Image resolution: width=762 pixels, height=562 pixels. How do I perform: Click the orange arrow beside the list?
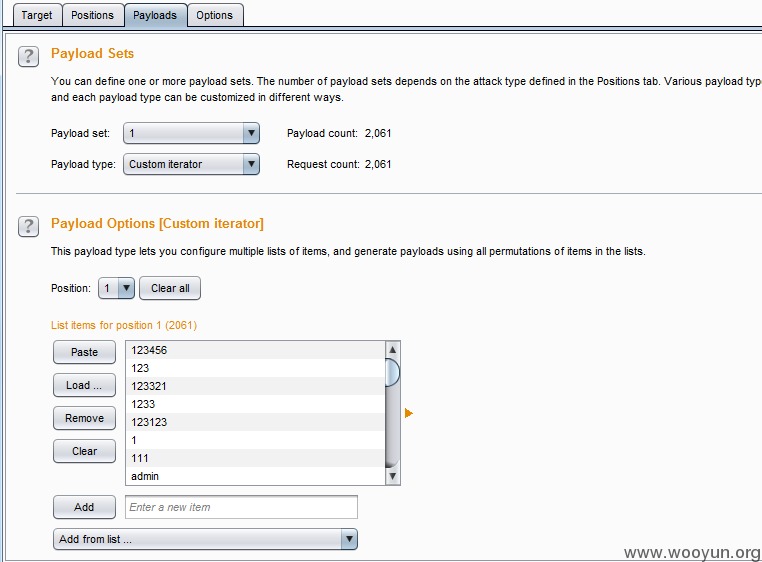coord(408,413)
